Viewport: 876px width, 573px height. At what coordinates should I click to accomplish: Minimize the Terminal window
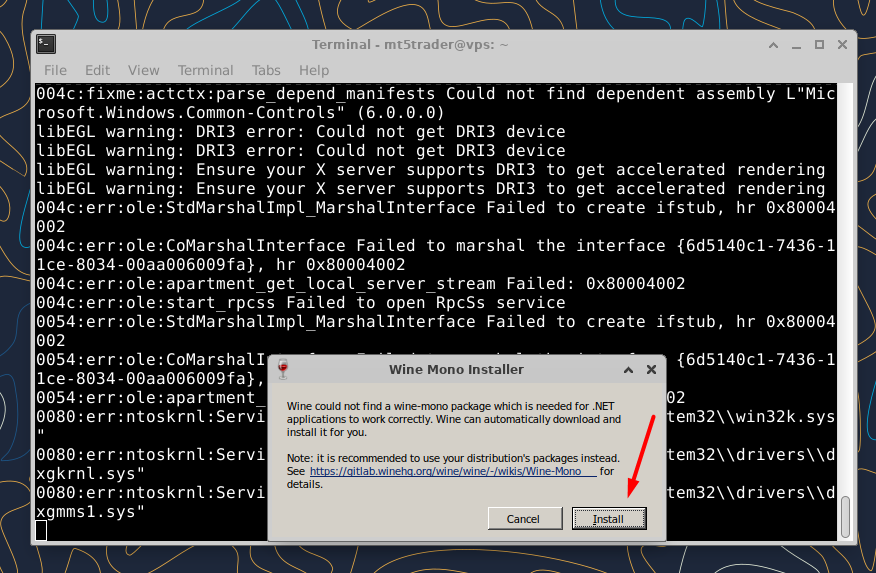[797, 45]
